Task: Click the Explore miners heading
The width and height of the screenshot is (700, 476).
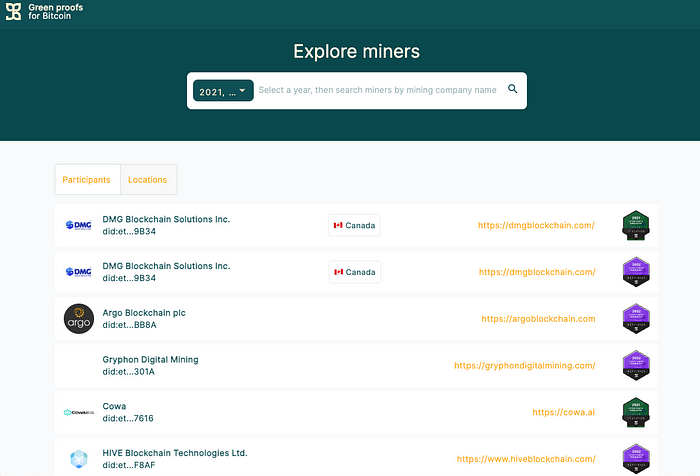Action: pos(356,51)
